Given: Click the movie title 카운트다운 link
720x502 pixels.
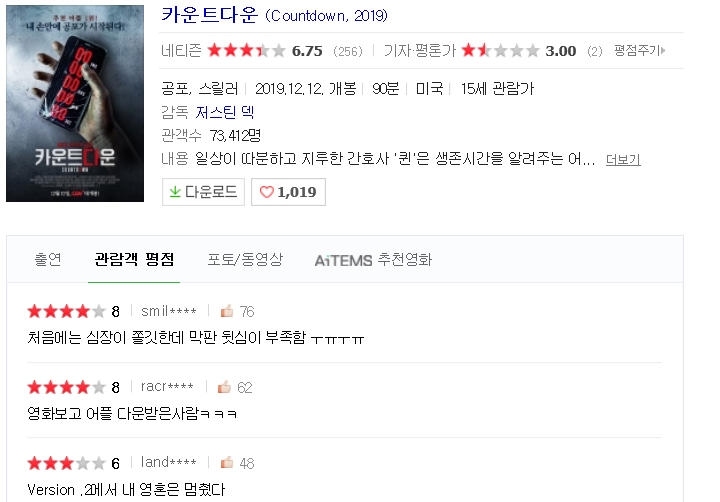Looking at the screenshot, I should 209,15.
